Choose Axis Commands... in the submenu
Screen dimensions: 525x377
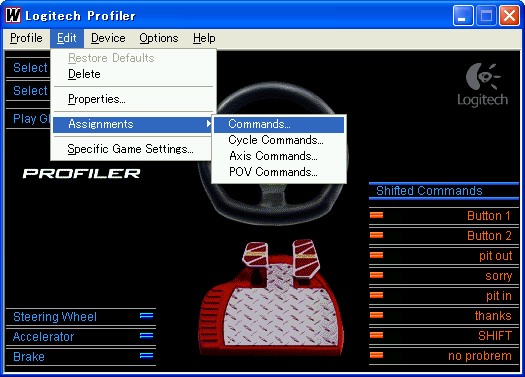point(279,156)
